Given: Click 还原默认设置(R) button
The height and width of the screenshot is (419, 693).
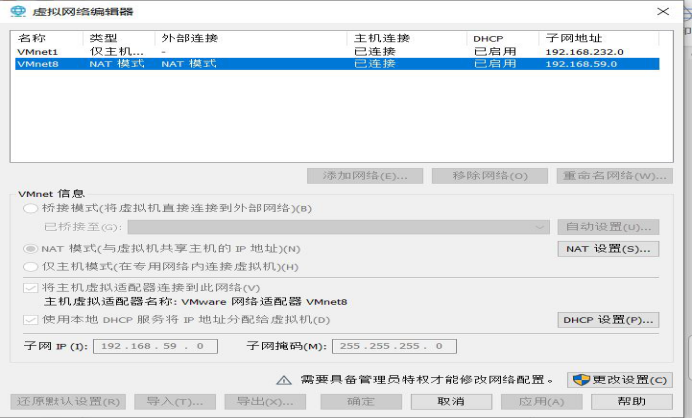Looking at the screenshot, I should pyautogui.click(x=68, y=402).
